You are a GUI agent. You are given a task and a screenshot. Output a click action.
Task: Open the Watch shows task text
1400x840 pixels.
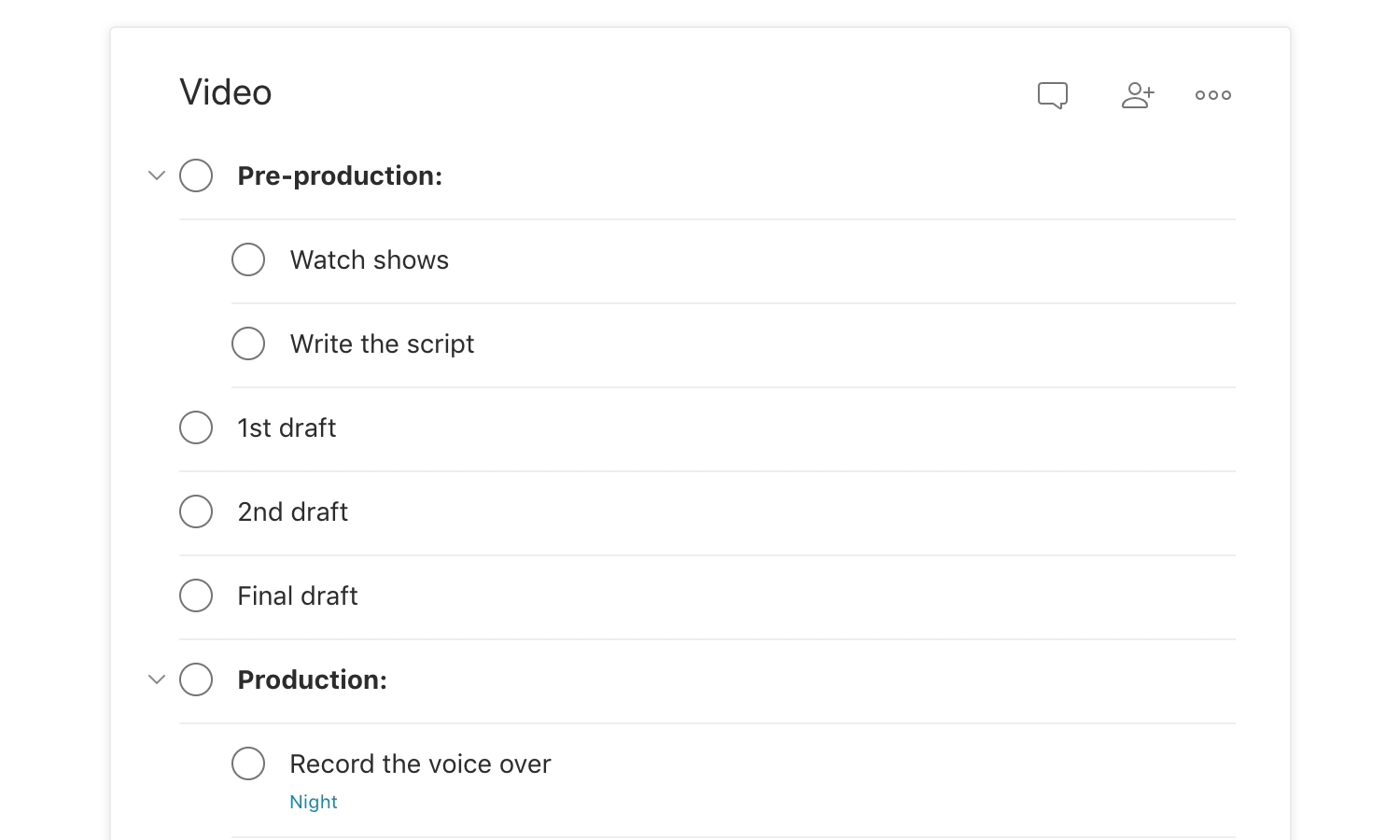point(370,259)
